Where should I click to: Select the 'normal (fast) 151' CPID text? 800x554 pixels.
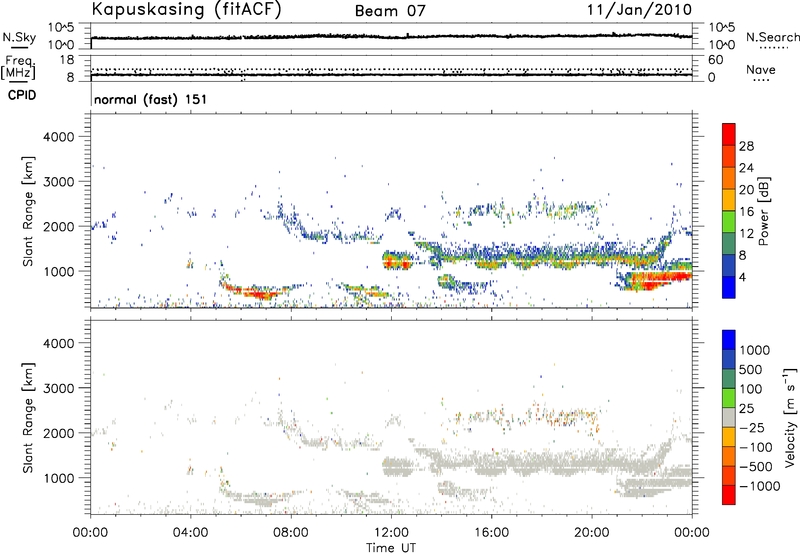tap(151, 99)
